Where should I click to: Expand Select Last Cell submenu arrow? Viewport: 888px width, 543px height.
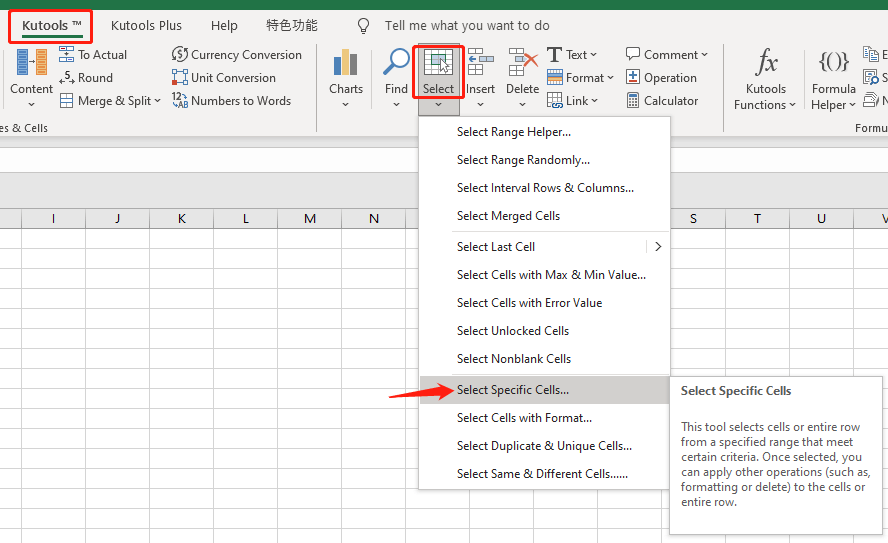658,247
